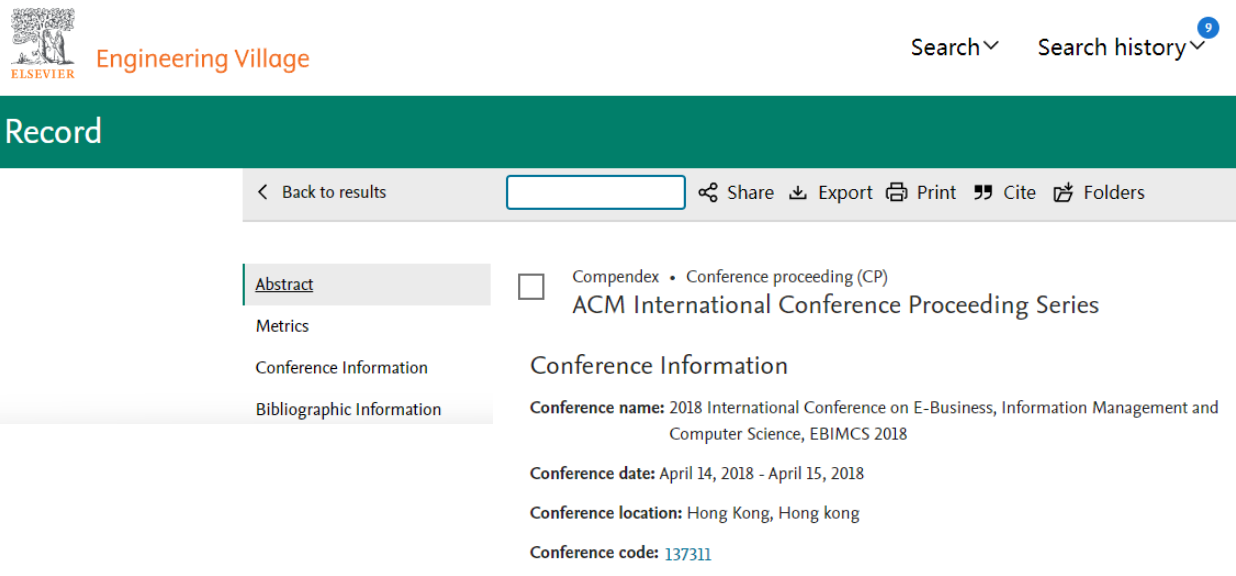Viewport: 1236px width, 576px height.
Task: Click the Print printer icon
Action: [x=896, y=193]
